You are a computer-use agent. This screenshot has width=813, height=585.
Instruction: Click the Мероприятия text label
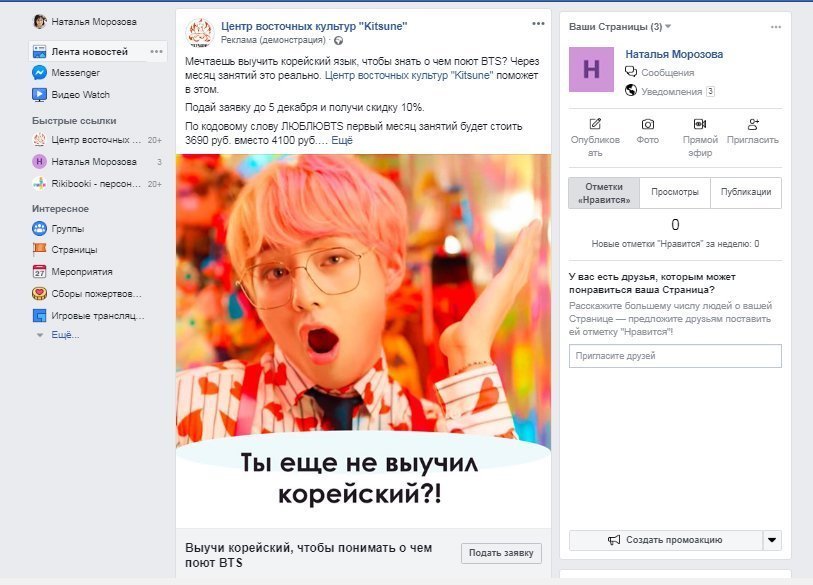coord(81,272)
